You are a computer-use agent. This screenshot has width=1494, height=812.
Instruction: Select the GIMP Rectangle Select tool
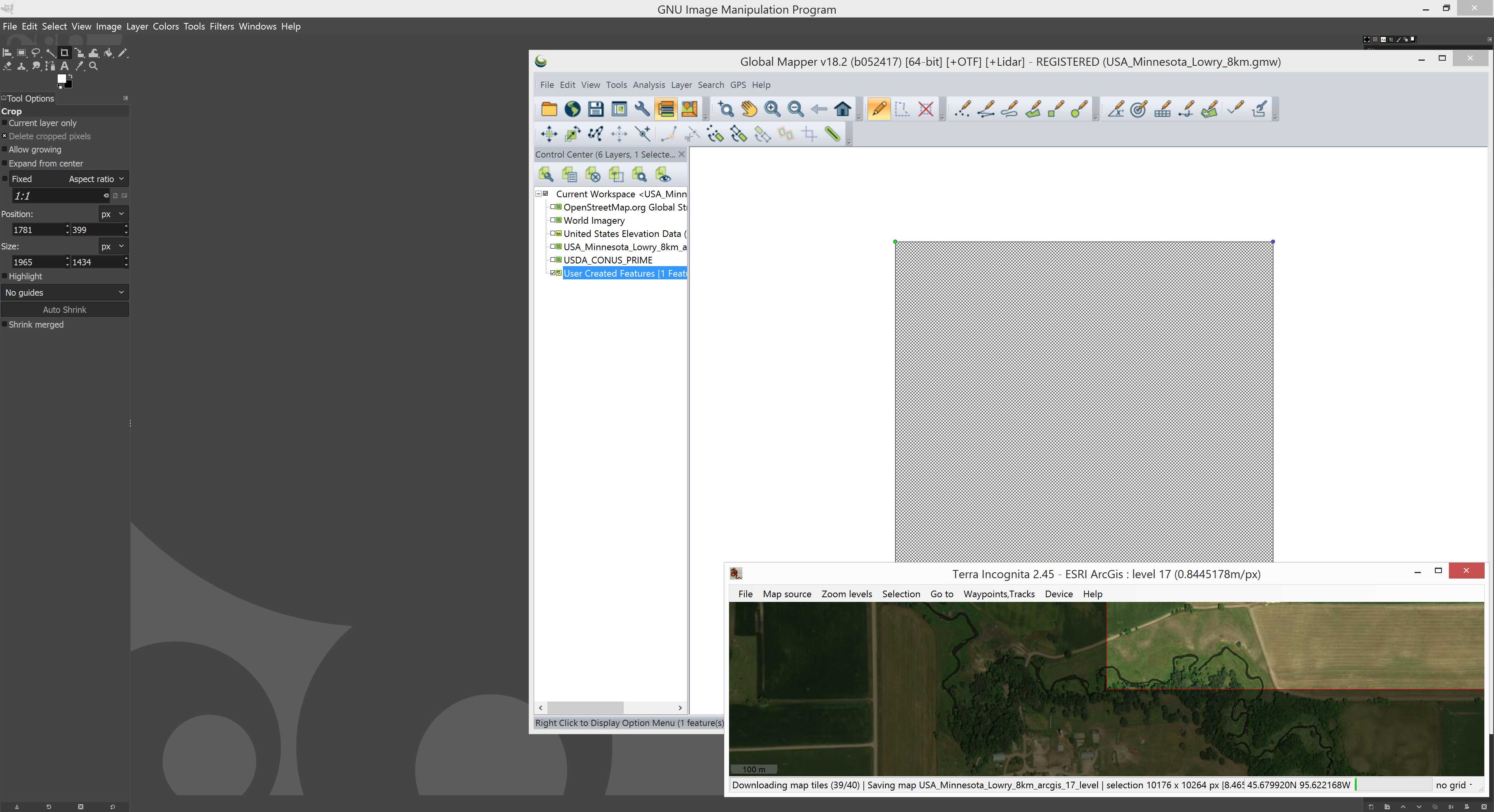pos(21,53)
